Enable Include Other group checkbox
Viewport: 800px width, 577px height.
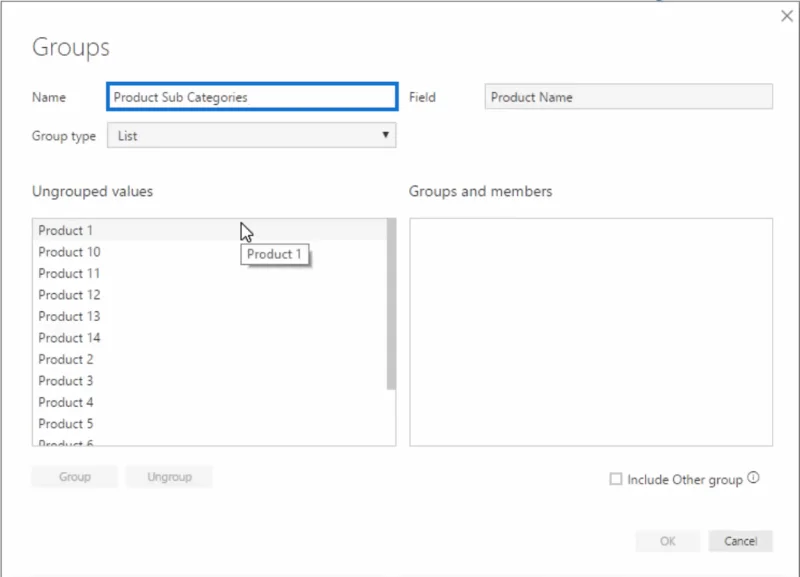616,479
